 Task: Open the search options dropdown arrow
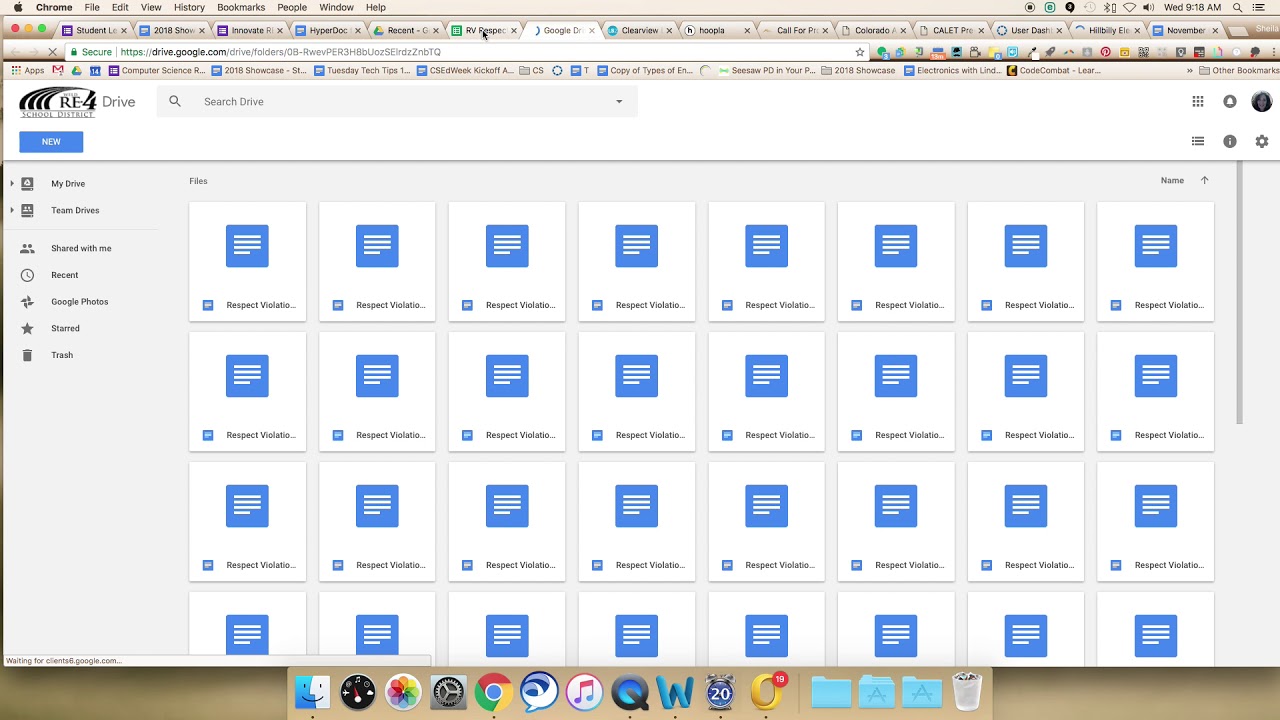pyautogui.click(x=619, y=101)
